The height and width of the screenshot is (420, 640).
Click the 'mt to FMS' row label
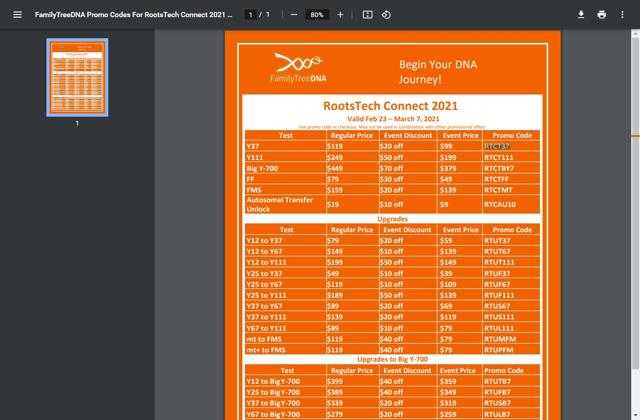click(264, 339)
